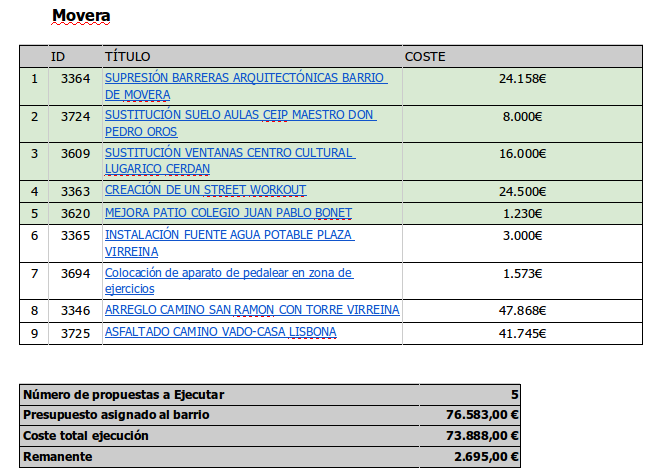Screen dimensions: 654x475
Task: Follow the Sustitución Ventanas Centro Cultural link
Action: pos(229,153)
